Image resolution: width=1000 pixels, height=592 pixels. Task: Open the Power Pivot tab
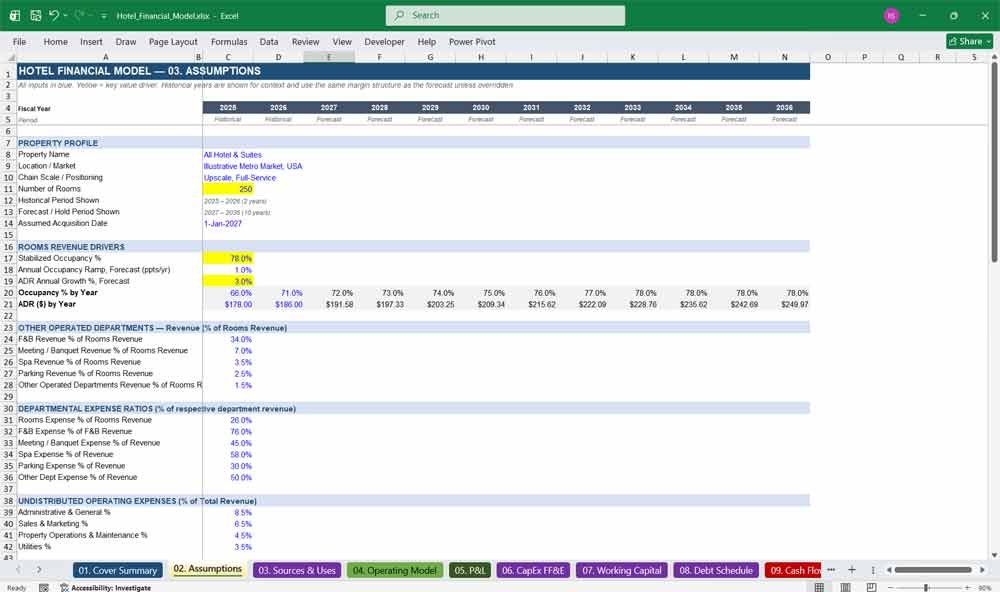(x=472, y=41)
